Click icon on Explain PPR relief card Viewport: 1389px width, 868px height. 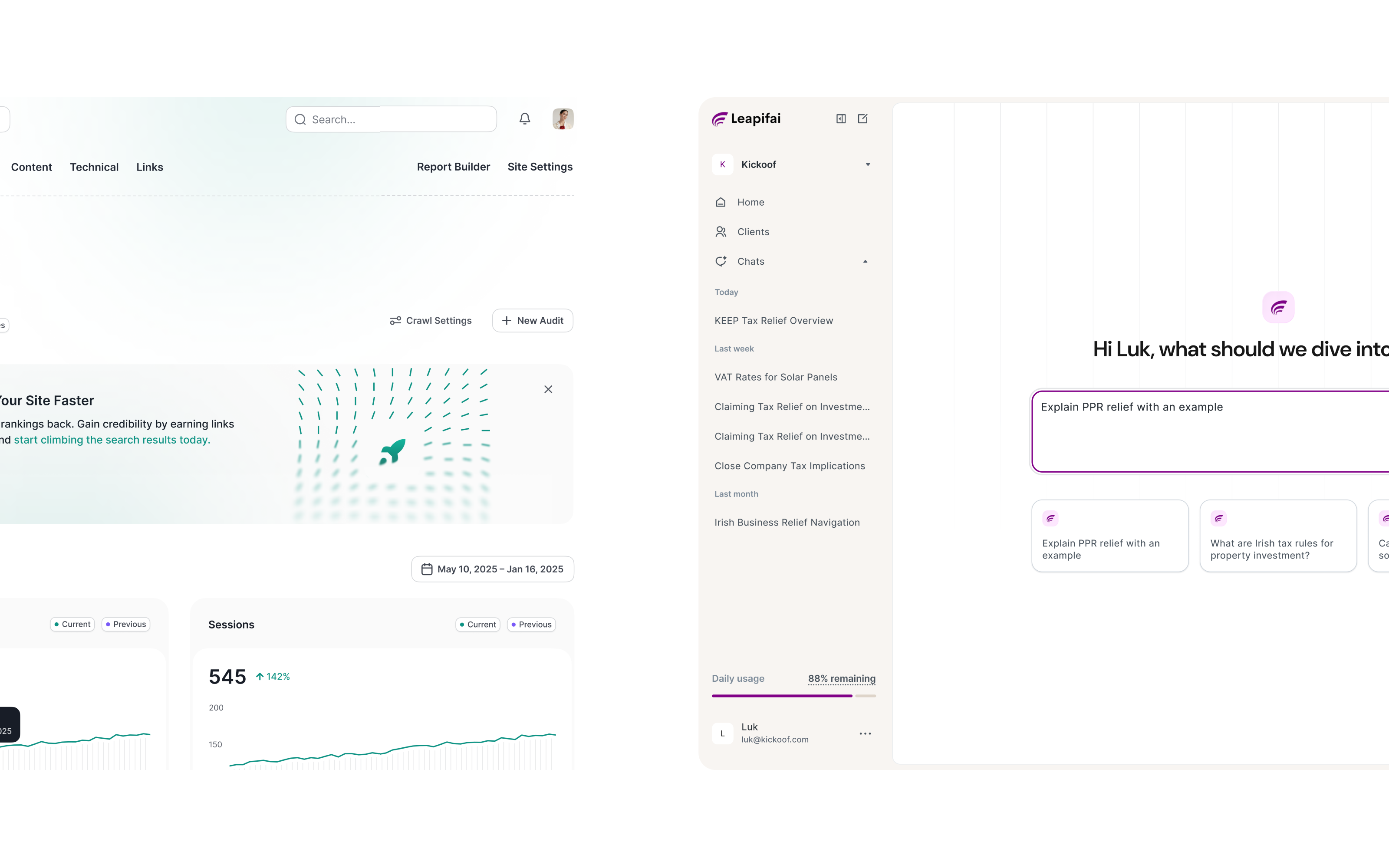[1050, 518]
